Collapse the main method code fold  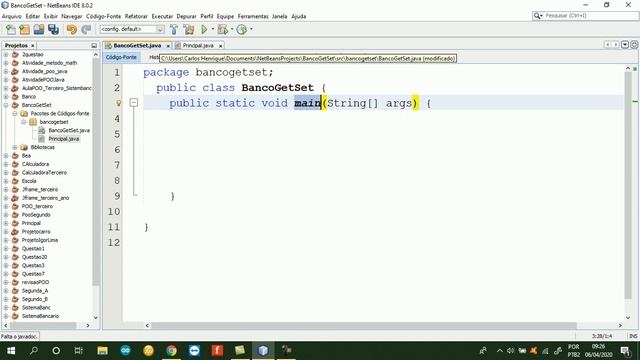[x=133, y=103]
